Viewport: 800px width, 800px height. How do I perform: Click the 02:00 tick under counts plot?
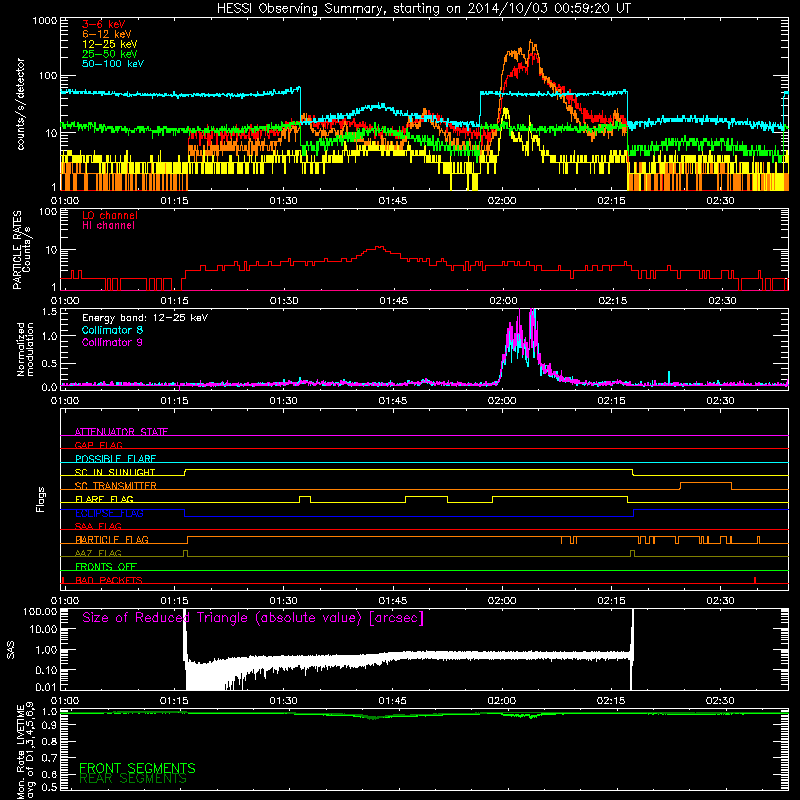[x=502, y=201]
